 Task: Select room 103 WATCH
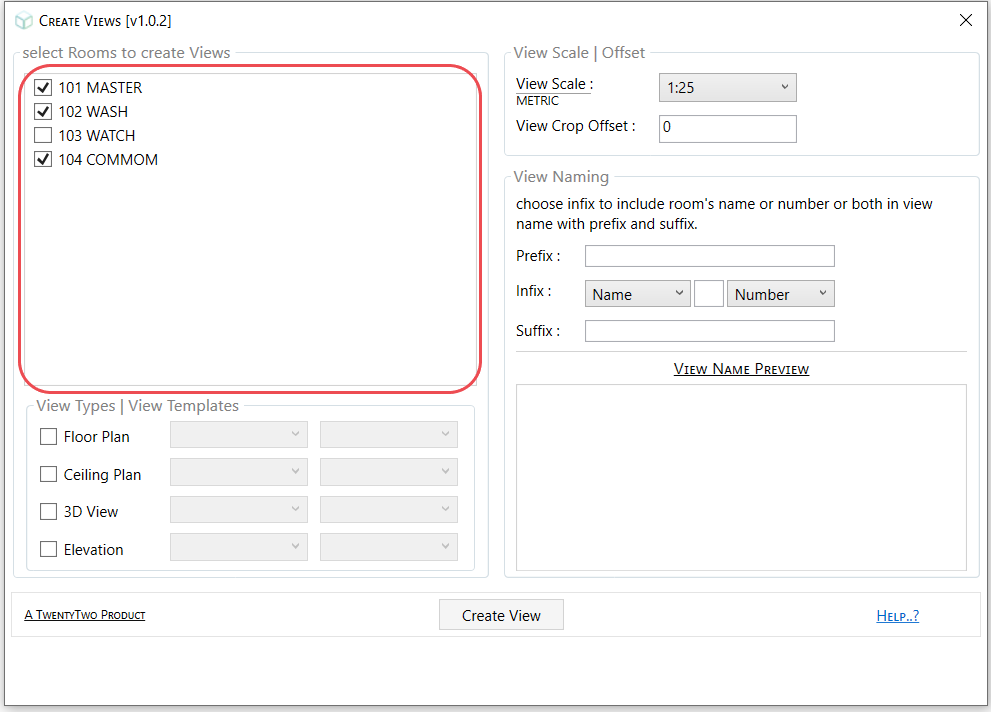coord(42,135)
